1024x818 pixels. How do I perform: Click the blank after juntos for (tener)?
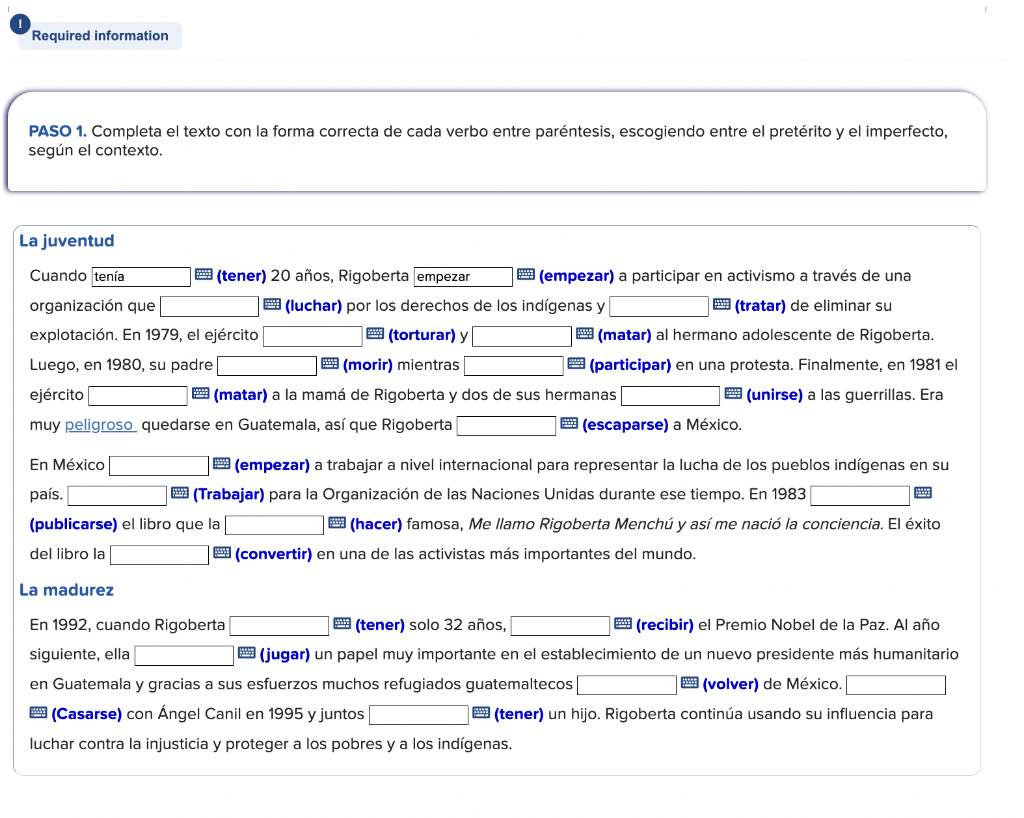[x=419, y=714]
